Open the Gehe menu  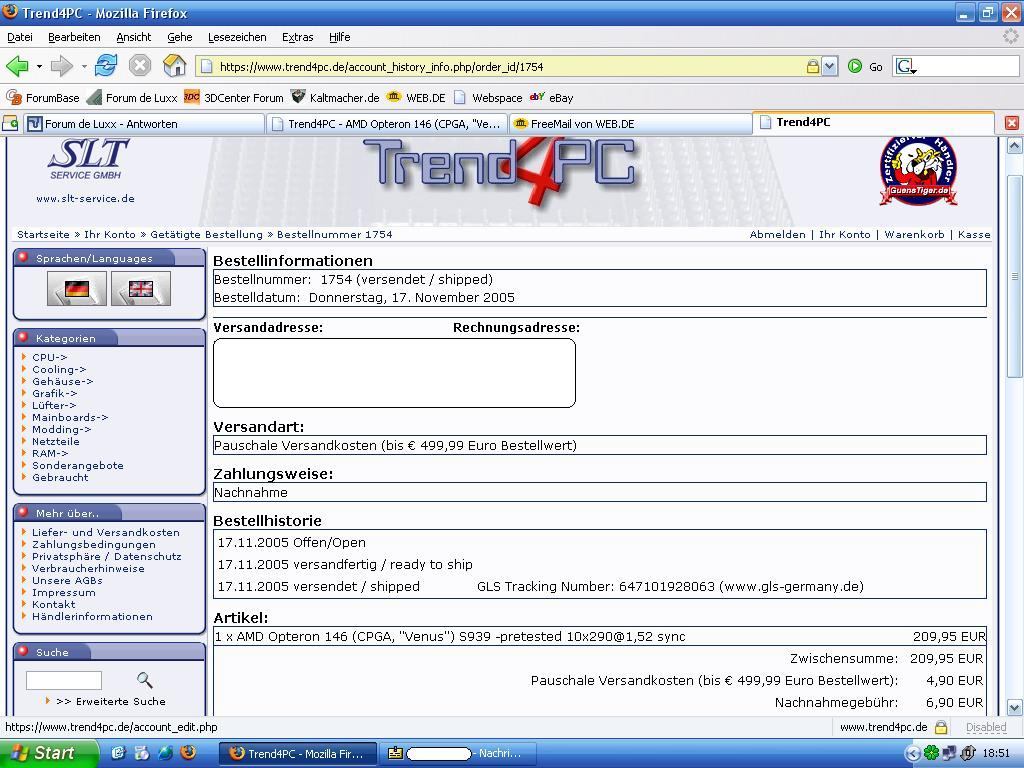click(180, 37)
